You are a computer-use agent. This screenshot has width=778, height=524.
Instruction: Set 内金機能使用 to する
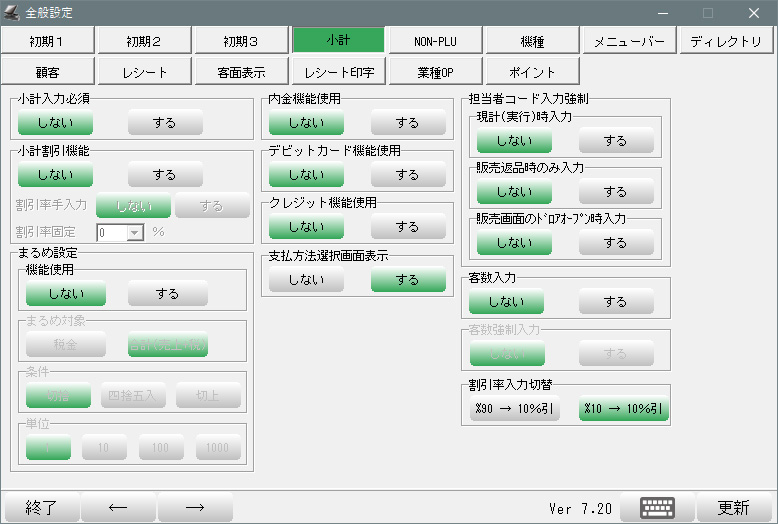(407, 122)
